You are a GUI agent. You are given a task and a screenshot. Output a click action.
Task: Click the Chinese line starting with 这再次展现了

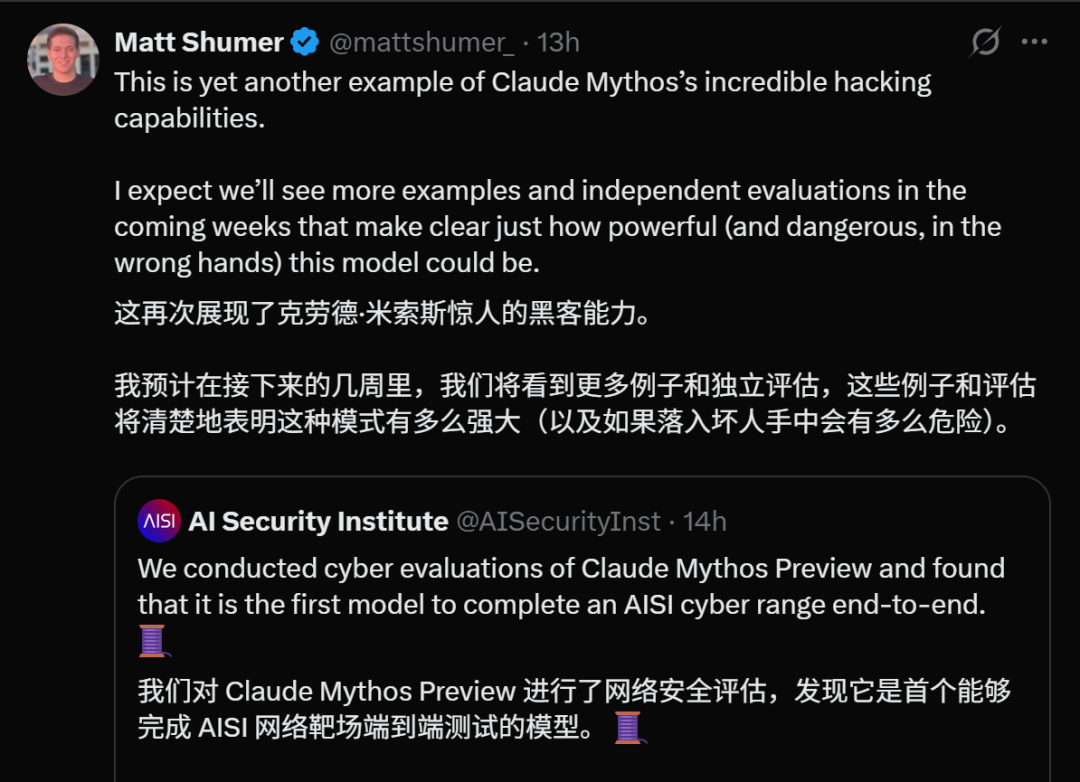(382, 313)
